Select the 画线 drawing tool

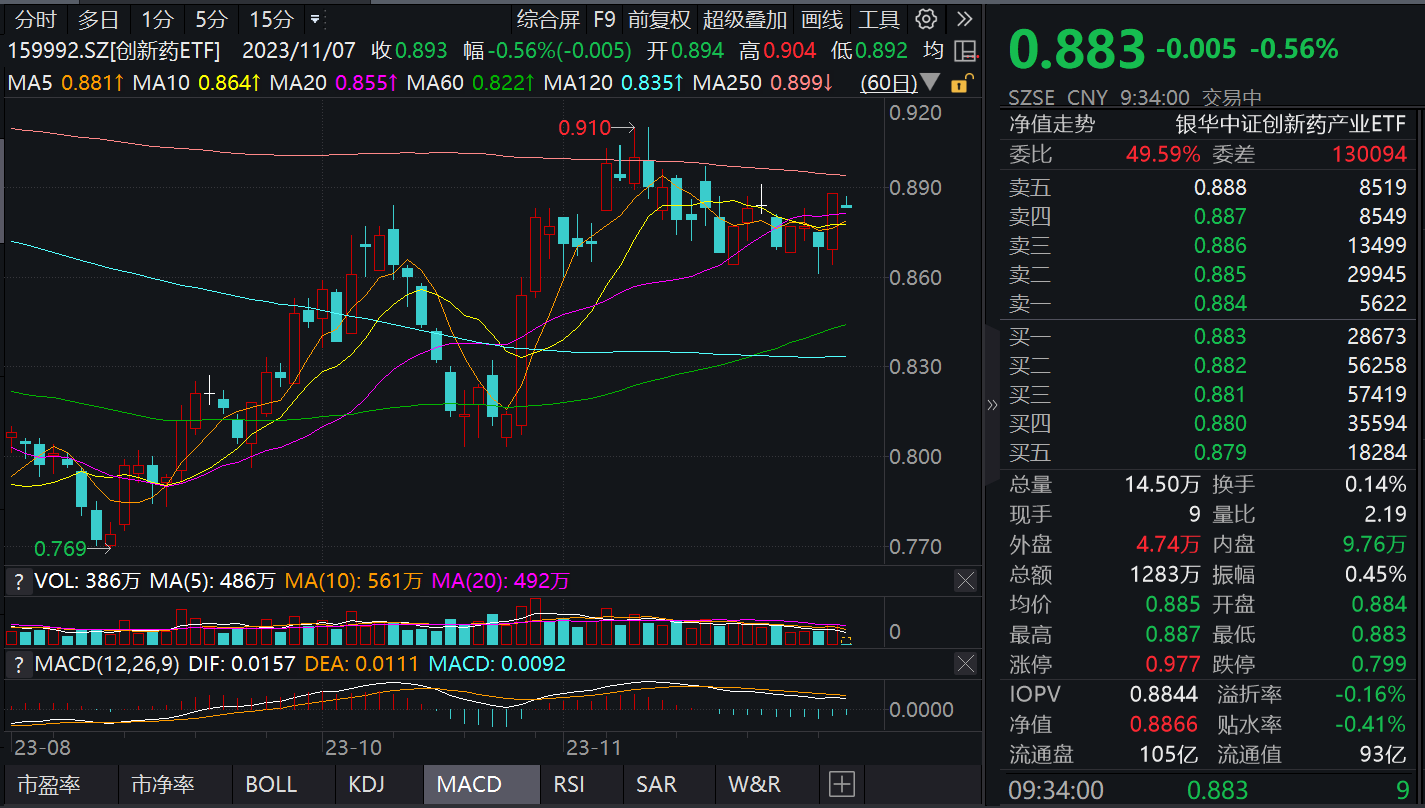pos(823,19)
